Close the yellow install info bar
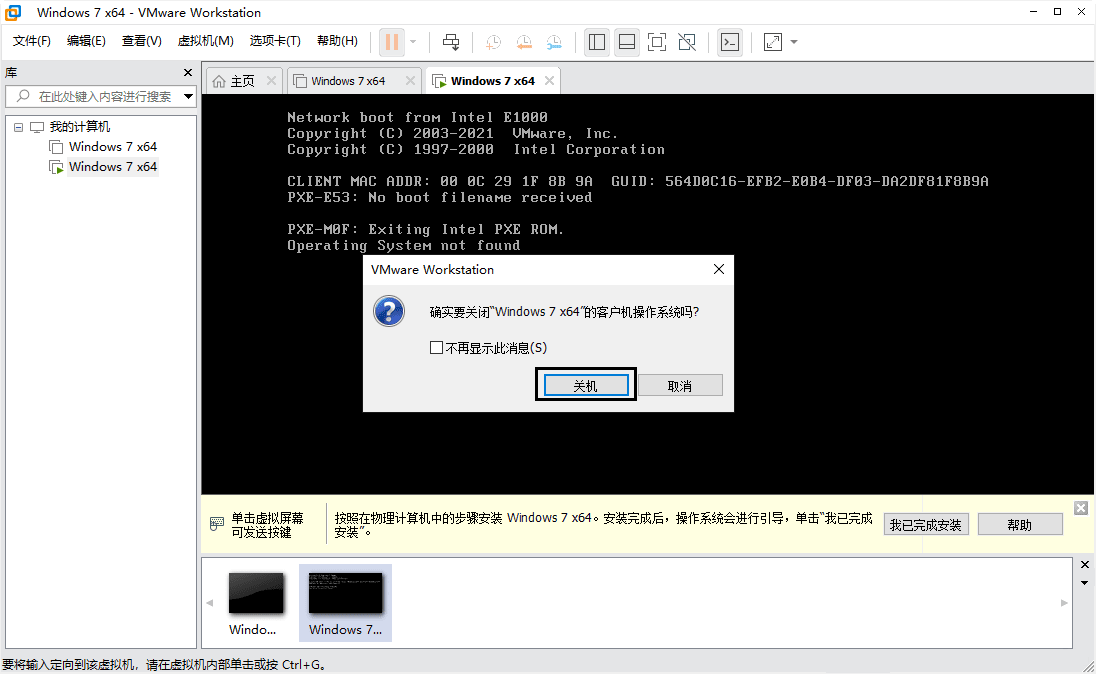The width and height of the screenshot is (1096, 674). pyautogui.click(x=1081, y=508)
